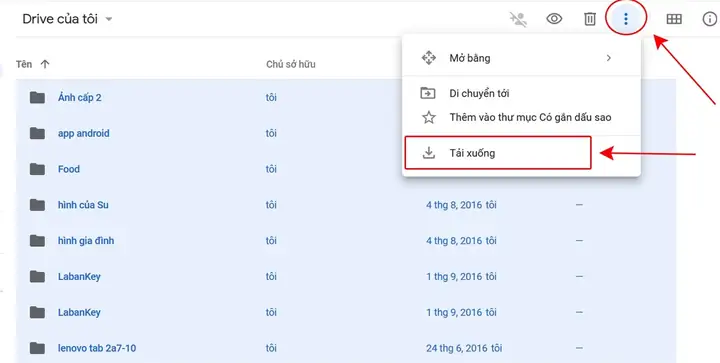This screenshot has width=720, height=363.
Task: Click owner 'tôi' in 'app android' row
Action: (x=271, y=134)
